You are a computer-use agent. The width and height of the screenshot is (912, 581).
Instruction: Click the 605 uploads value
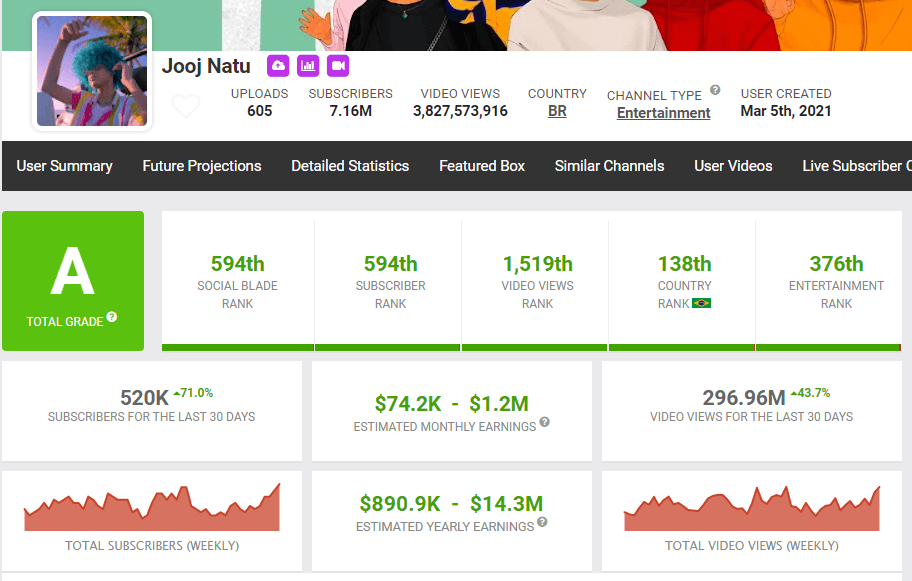point(259,111)
